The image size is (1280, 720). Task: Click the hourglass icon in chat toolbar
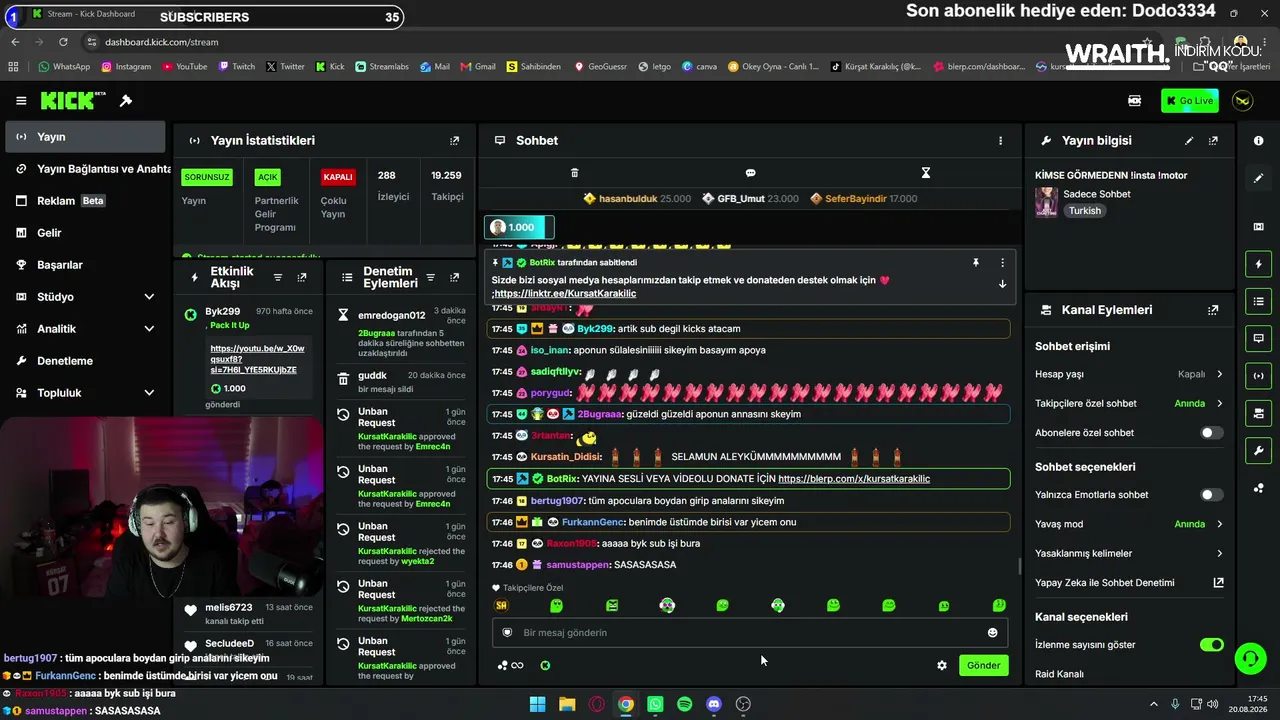click(x=926, y=173)
